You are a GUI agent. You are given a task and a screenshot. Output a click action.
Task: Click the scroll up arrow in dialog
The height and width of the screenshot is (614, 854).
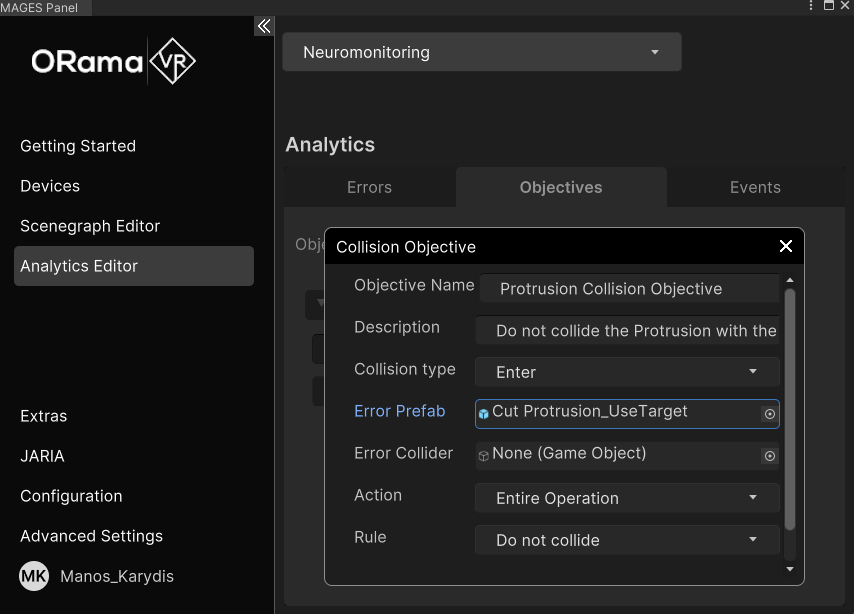click(x=789, y=280)
